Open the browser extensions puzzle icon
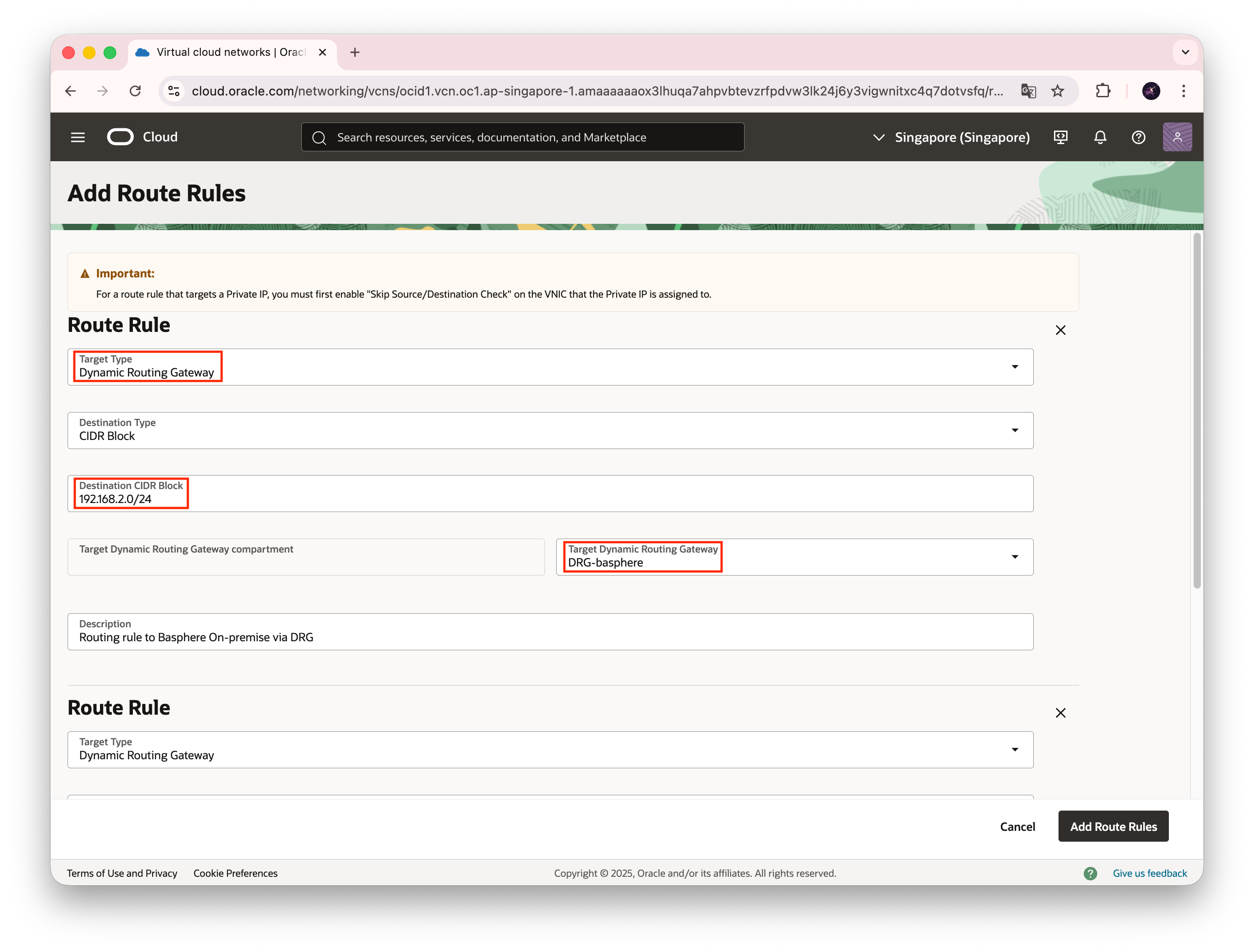 point(1103,91)
